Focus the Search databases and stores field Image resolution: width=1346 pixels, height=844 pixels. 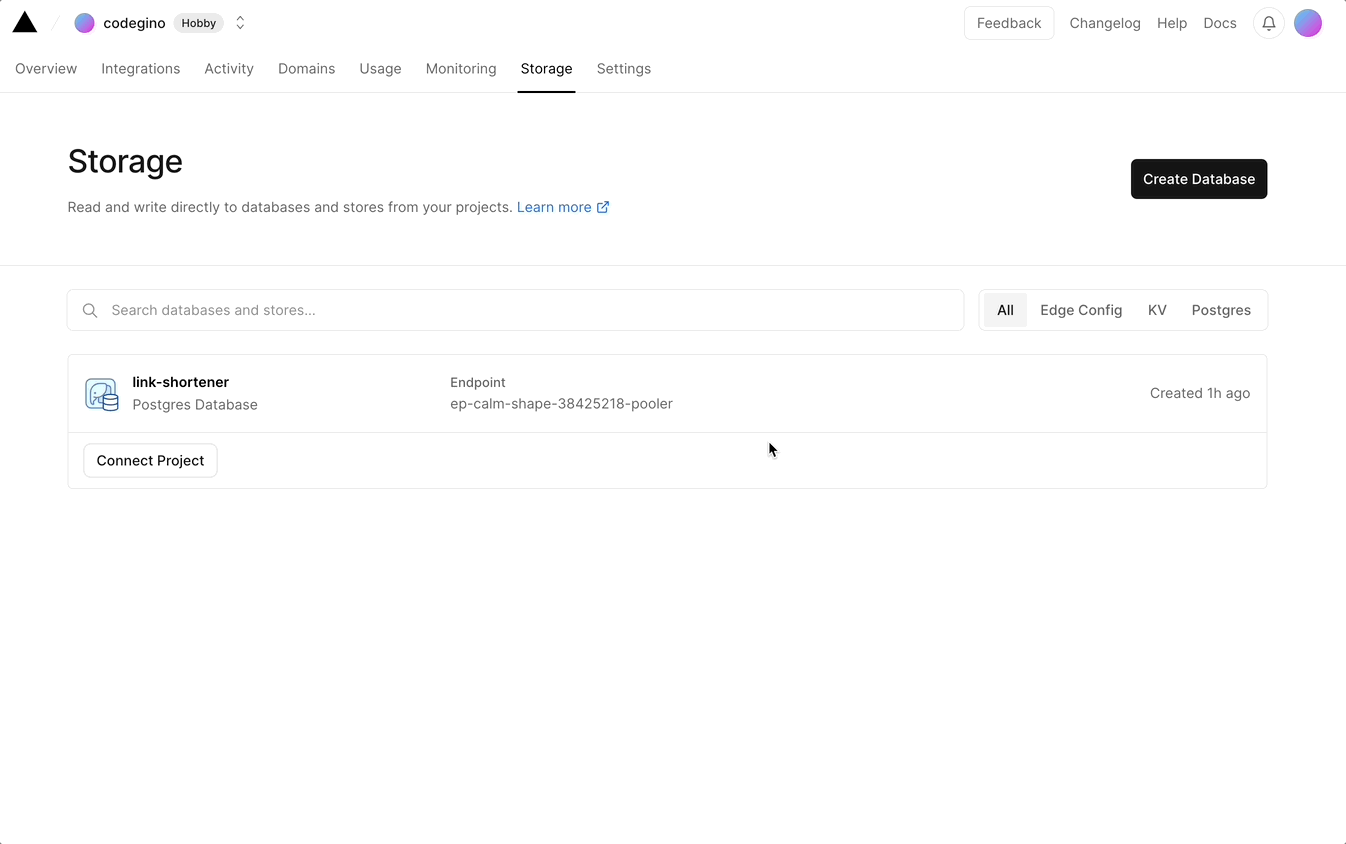530,311
